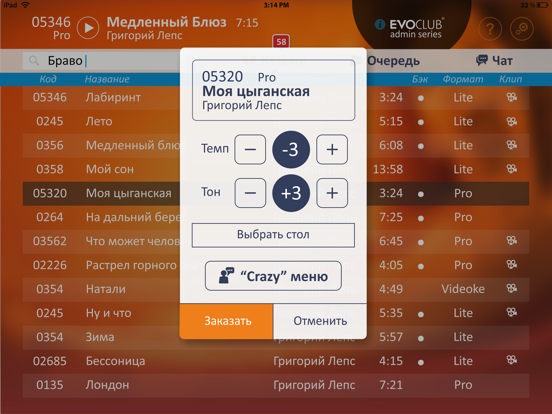Tap the song card Моя цыганская
552x414 pixels.
(x=273, y=90)
